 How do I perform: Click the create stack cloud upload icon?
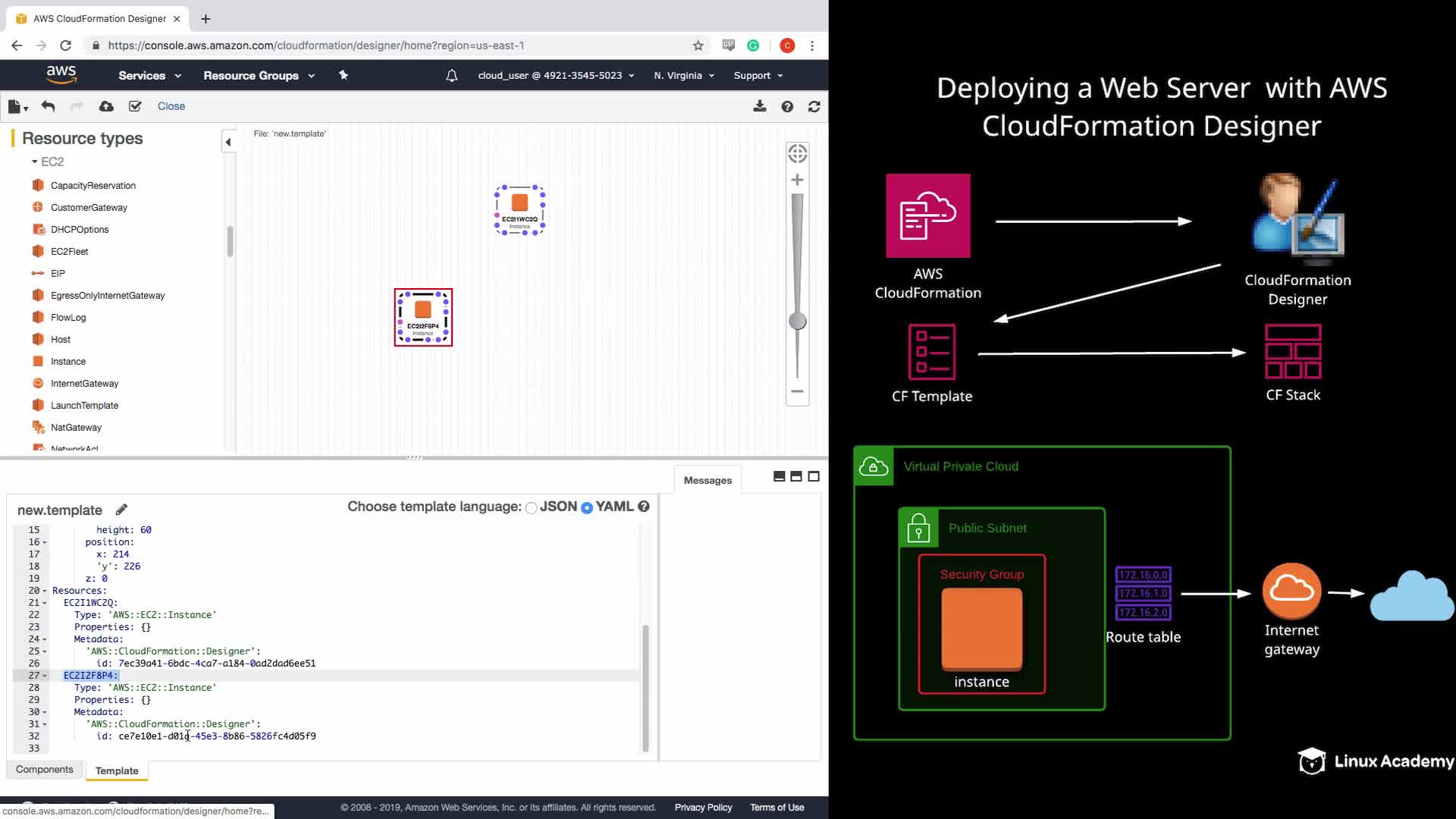[x=106, y=106]
